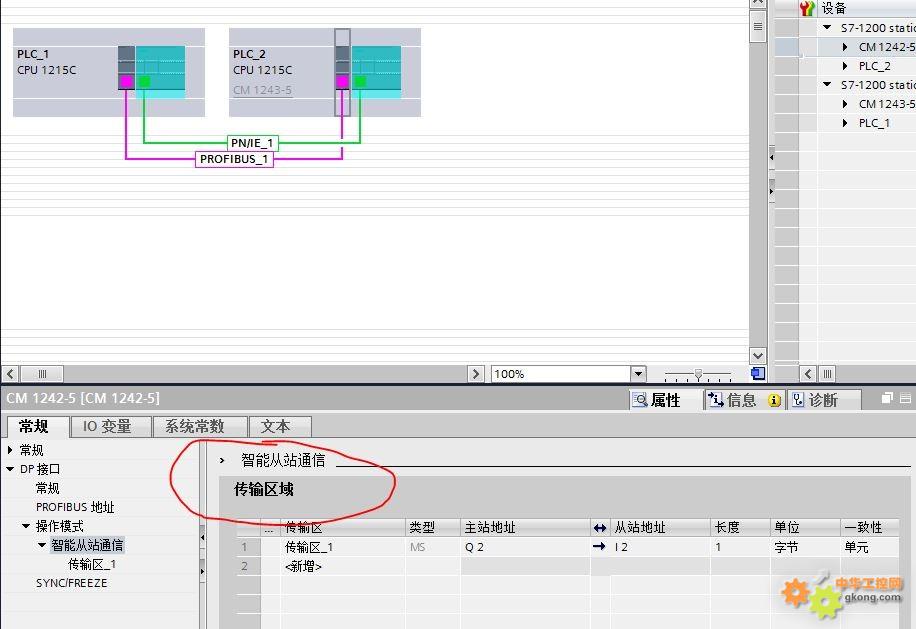
Task: Collapse the DP 接口 node
Action: [10, 469]
